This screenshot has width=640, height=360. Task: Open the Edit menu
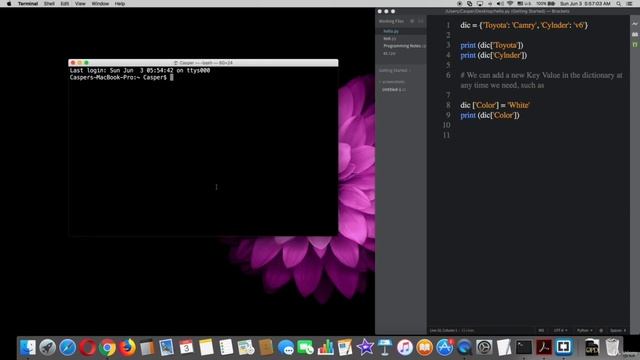click(x=64, y=4)
